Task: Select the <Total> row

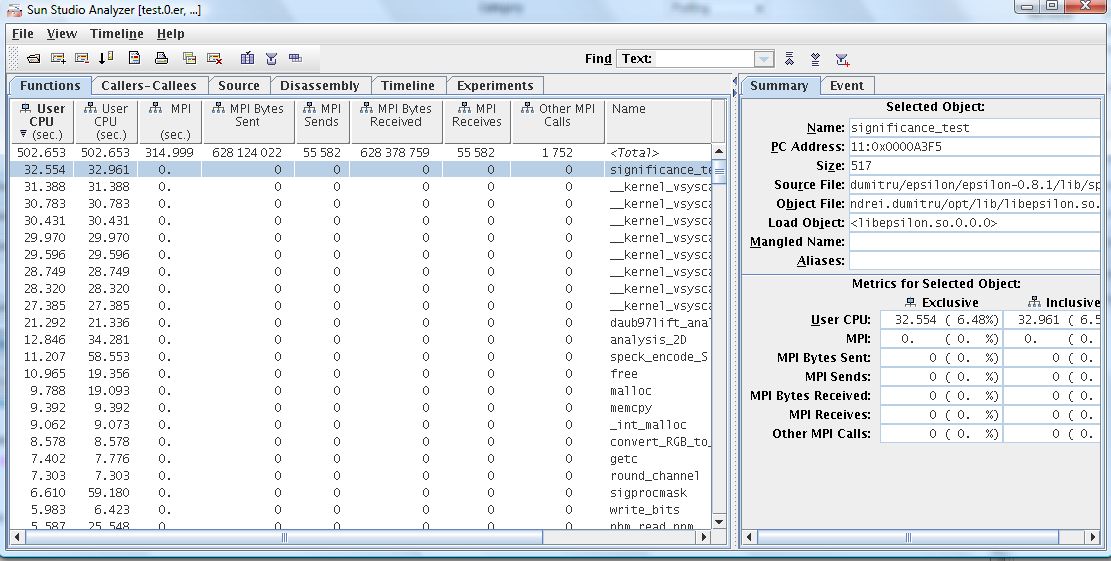Action: pos(361,152)
